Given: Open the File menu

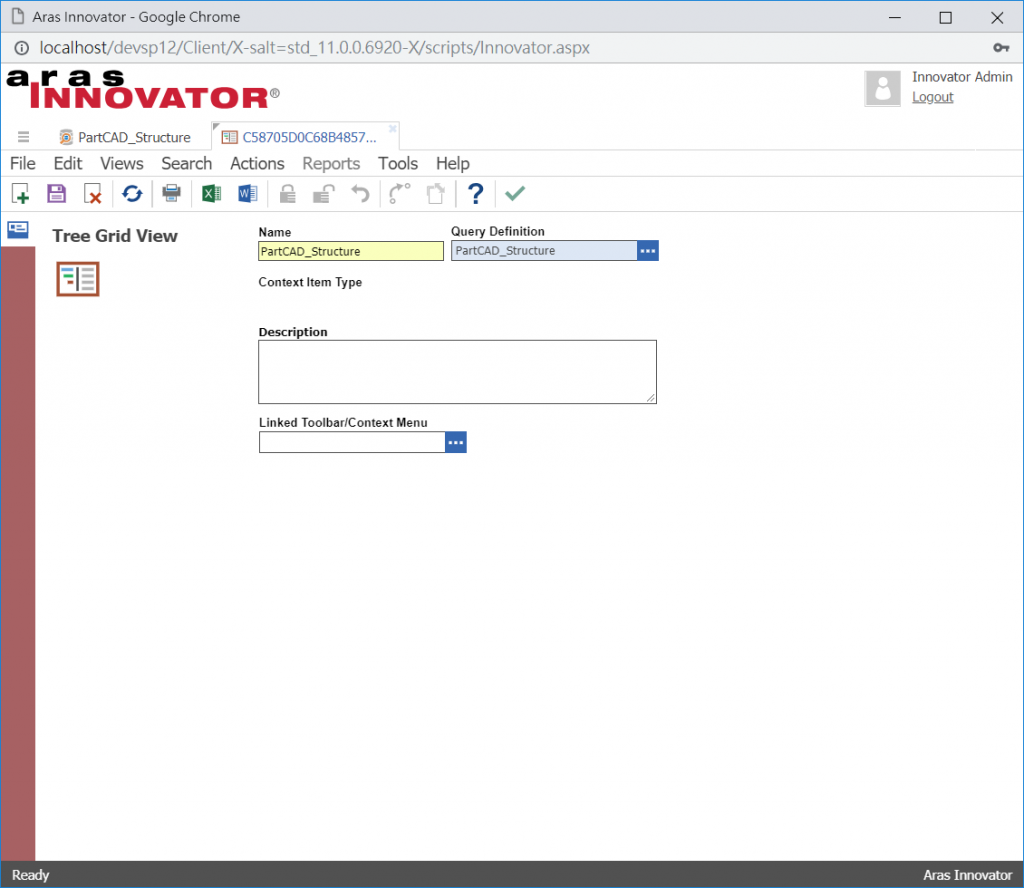Looking at the screenshot, I should point(23,163).
